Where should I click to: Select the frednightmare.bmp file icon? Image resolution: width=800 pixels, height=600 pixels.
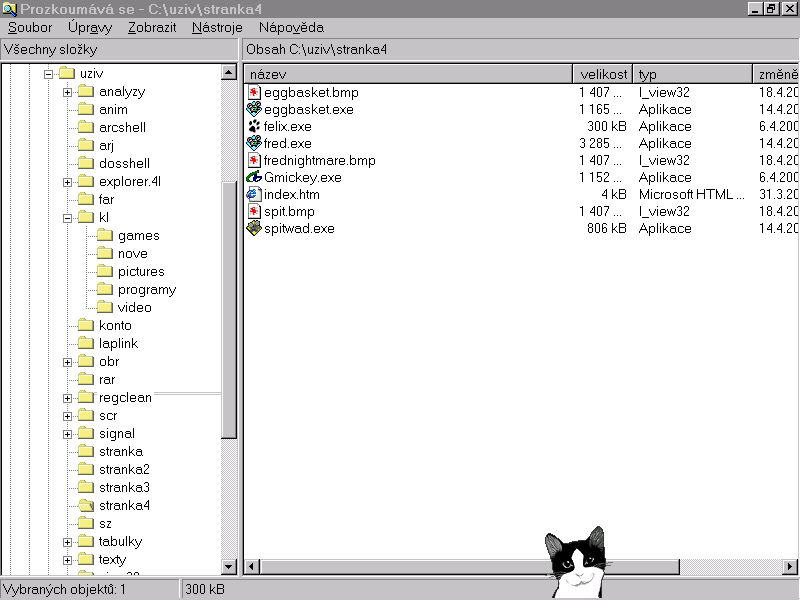[254, 161]
